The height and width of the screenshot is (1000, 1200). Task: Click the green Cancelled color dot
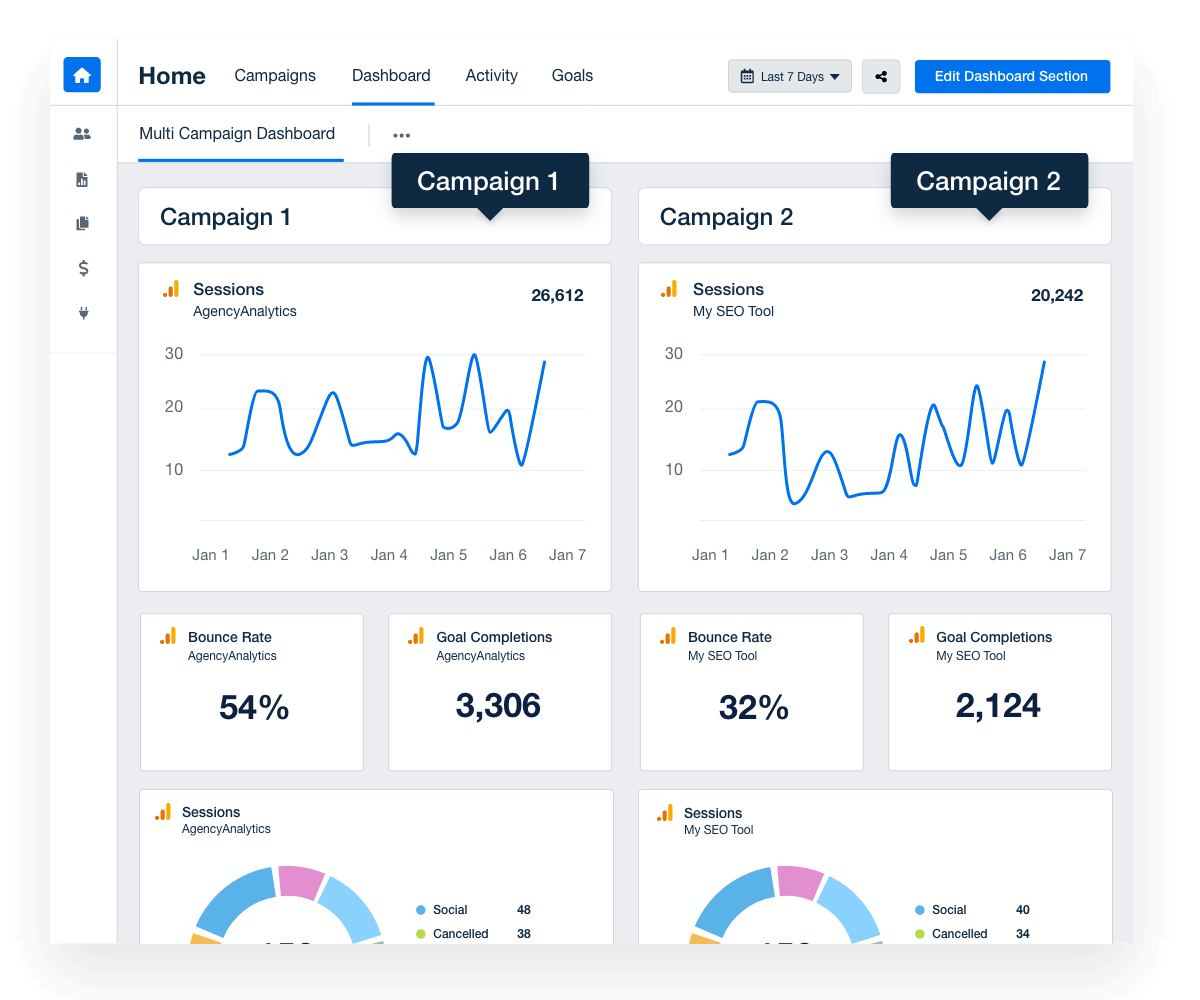pos(421,933)
